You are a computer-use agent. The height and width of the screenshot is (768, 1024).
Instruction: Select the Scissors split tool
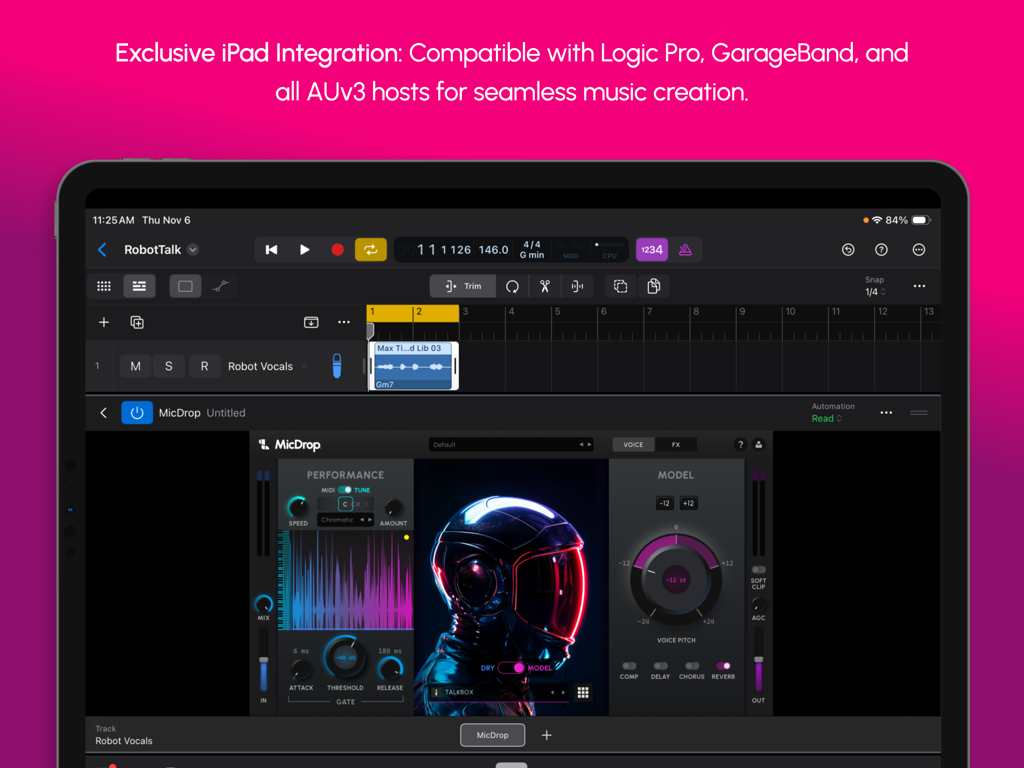click(x=545, y=286)
